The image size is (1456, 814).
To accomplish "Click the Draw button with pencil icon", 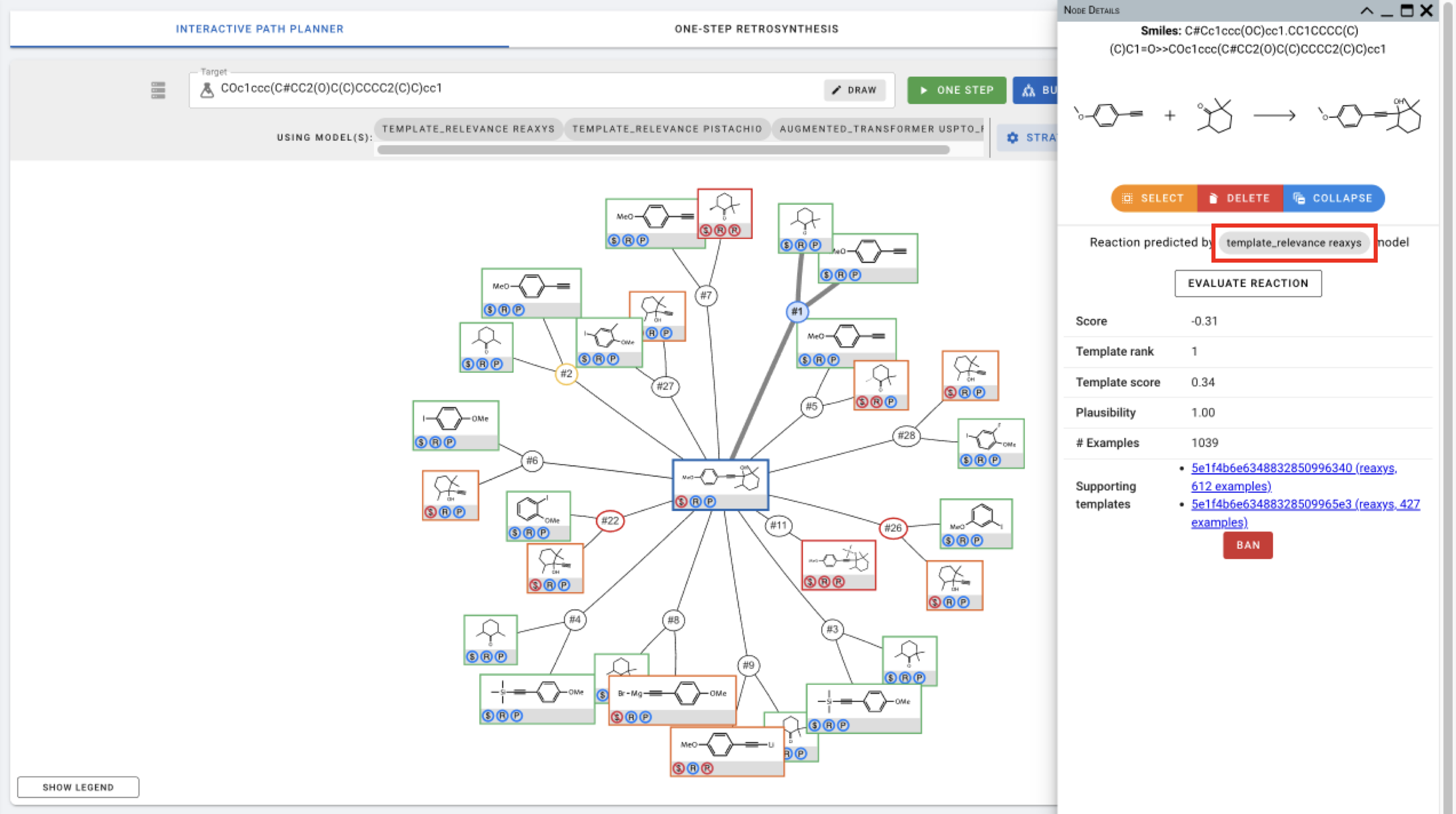I will click(x=854, y=90).
